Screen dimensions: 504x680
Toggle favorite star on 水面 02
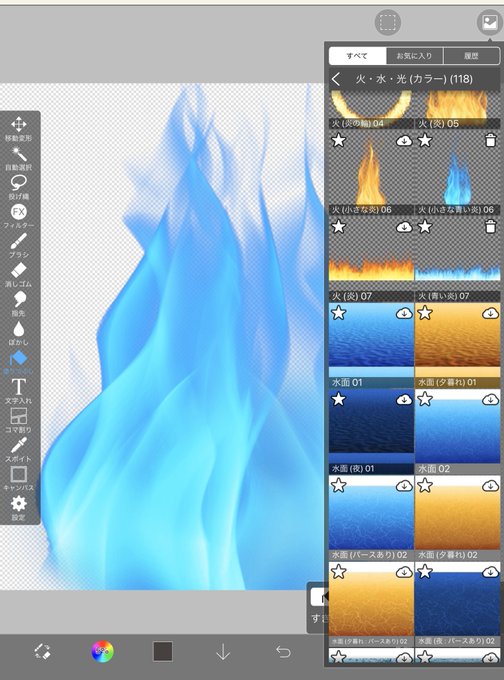pos(425,399)
